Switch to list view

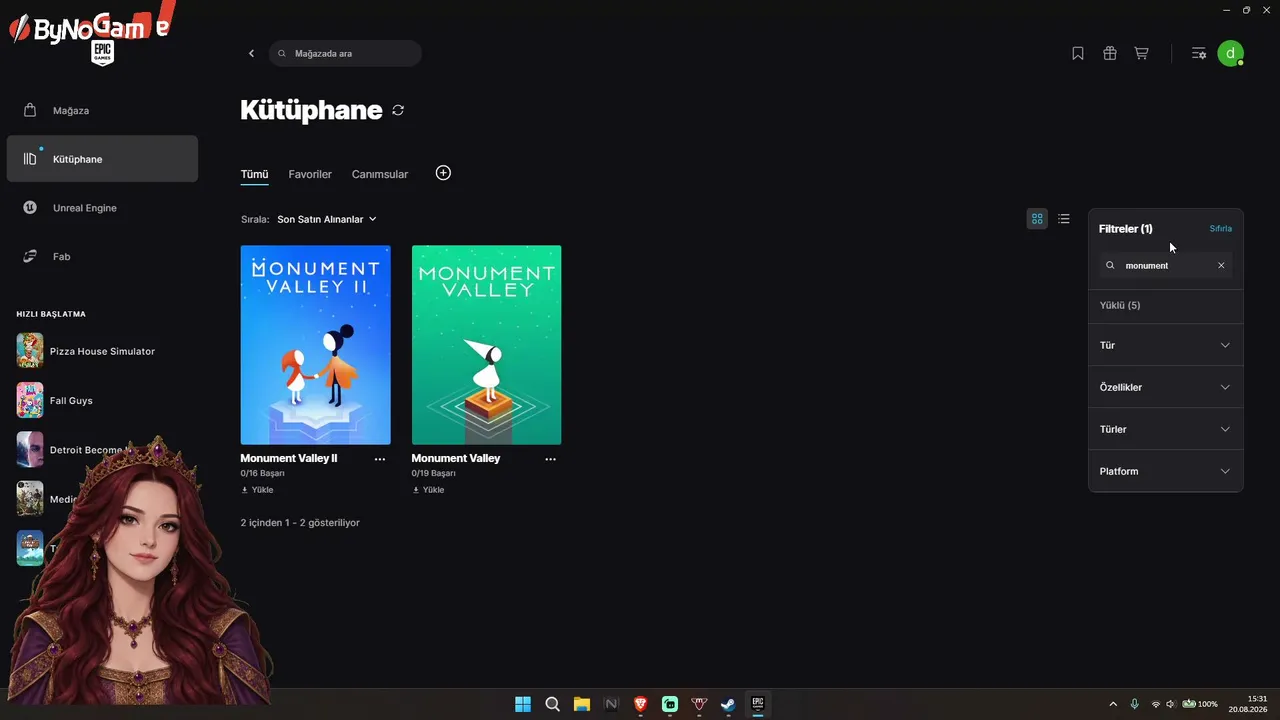point(1064,219)
